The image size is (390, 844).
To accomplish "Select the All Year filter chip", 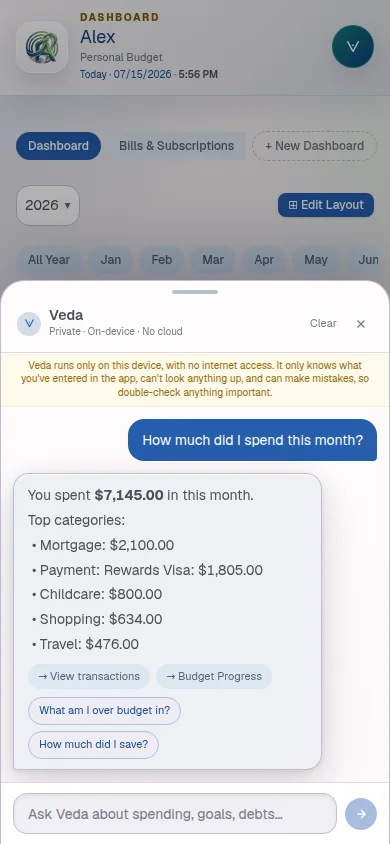I will [x=49, y=260].
